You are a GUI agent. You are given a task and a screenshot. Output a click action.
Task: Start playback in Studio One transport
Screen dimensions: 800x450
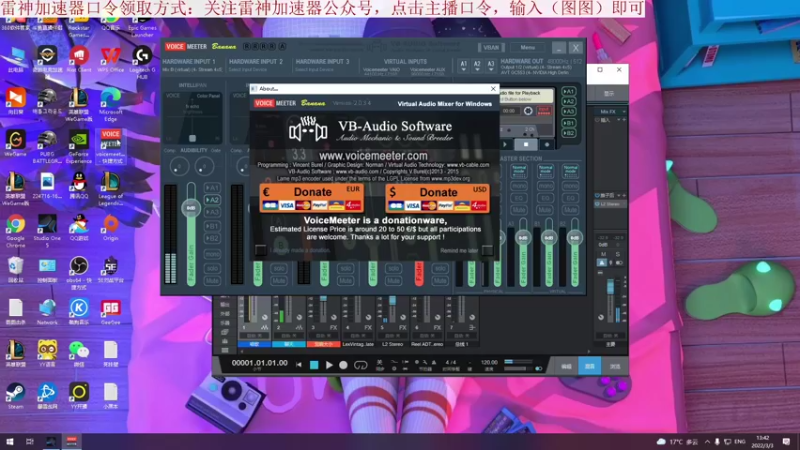tap(329, 365)
